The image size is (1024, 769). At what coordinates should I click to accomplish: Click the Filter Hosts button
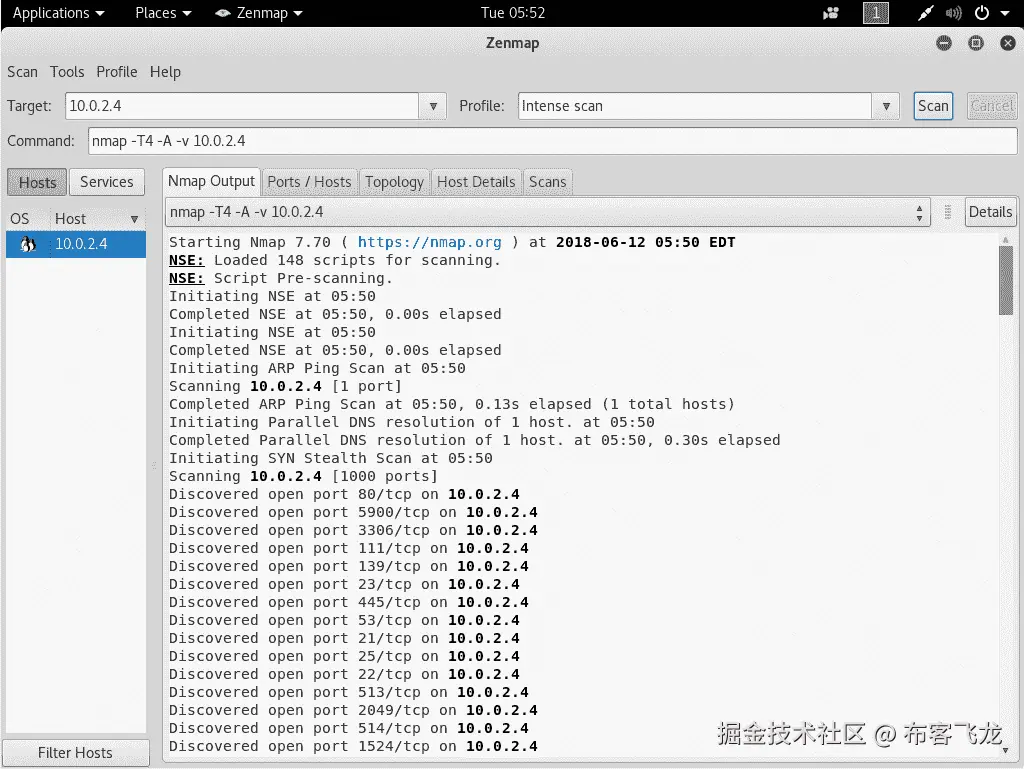pos(75,753)
